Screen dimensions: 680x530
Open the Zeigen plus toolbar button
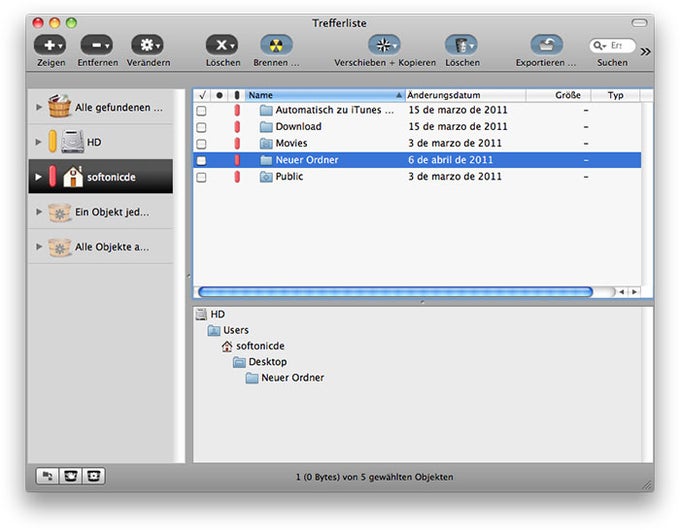pyautogui.click(x=50, y=45)
